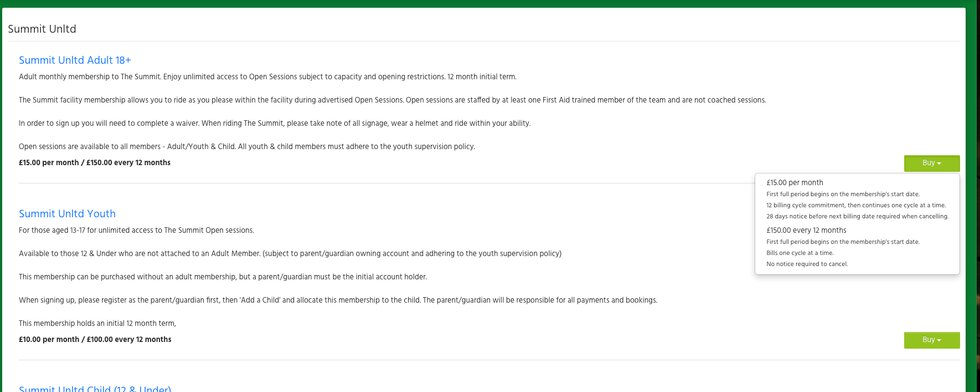980x392 pixels.
Task: Click the Buy button for Adult 18+ membership
Action: [x=931, y=163]
